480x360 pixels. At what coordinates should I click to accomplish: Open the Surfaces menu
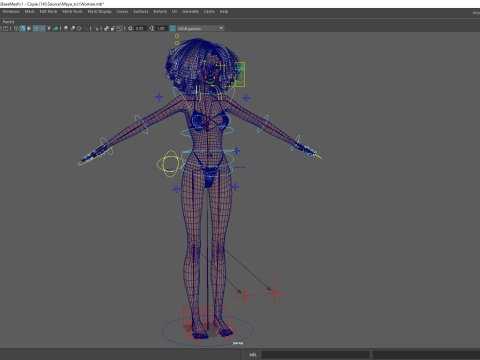coord(141,11)
